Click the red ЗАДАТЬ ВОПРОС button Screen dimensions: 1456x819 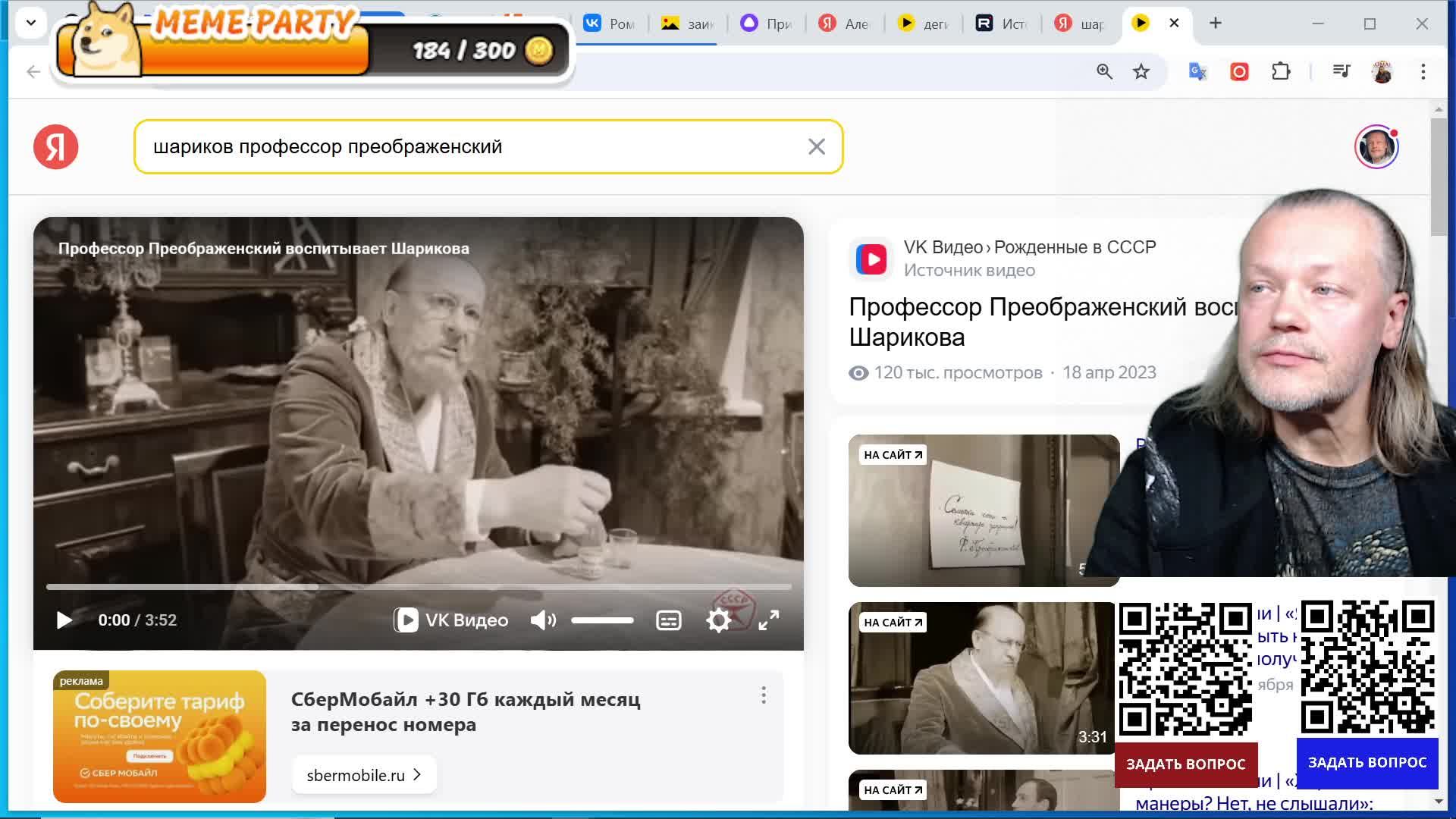[1187, 764]
